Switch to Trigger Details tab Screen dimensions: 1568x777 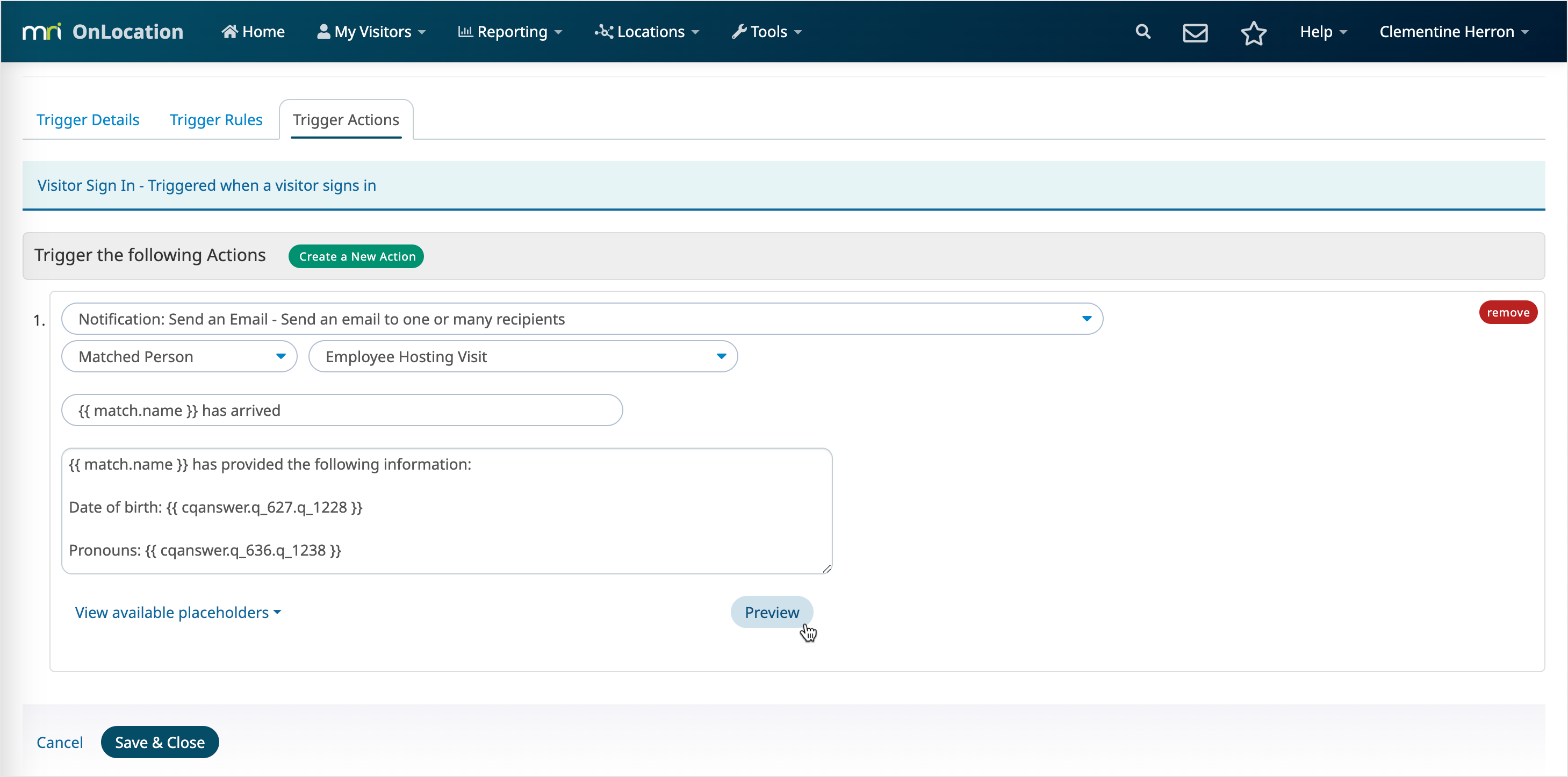coord(88,119)
